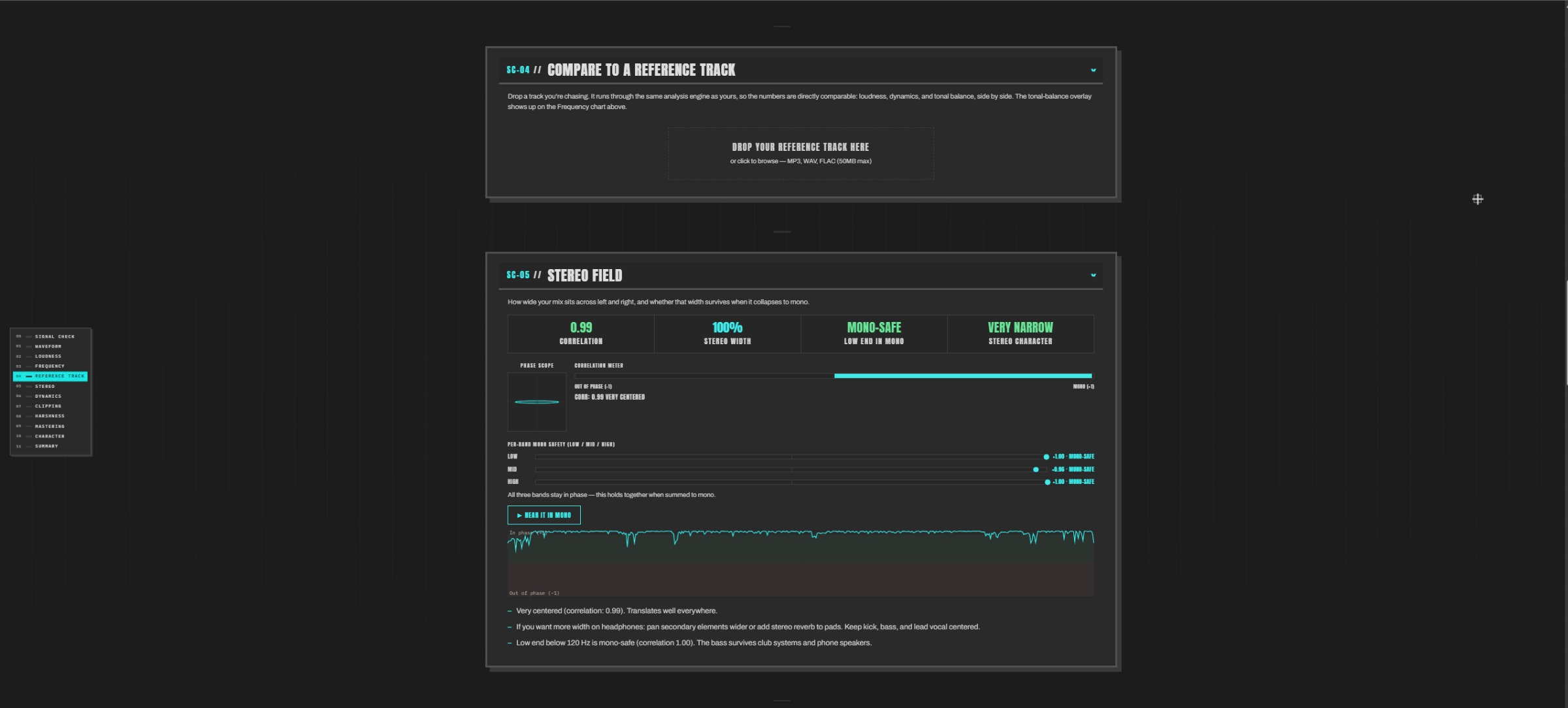Click the phase scope display
The height and width of the screenshot is (708, 1568).
pos(537,402)
